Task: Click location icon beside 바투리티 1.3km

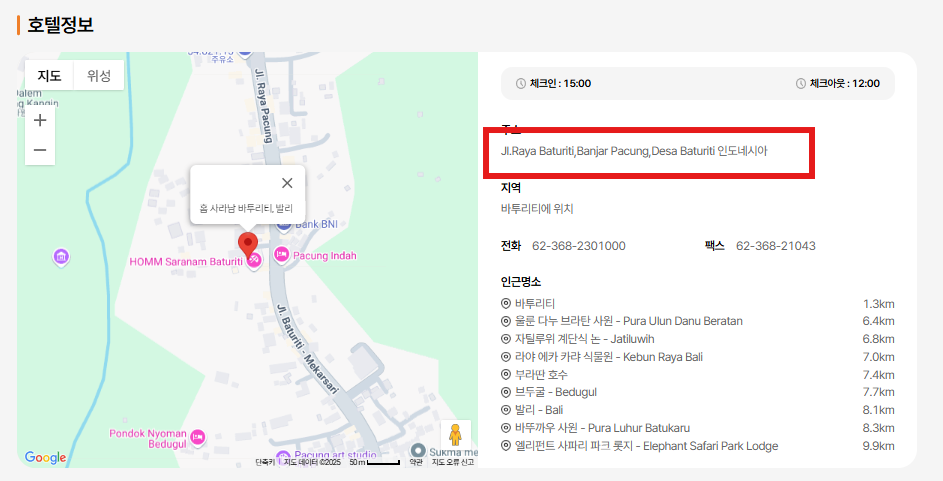Action: pyautogui.click(x=506, y=304)
